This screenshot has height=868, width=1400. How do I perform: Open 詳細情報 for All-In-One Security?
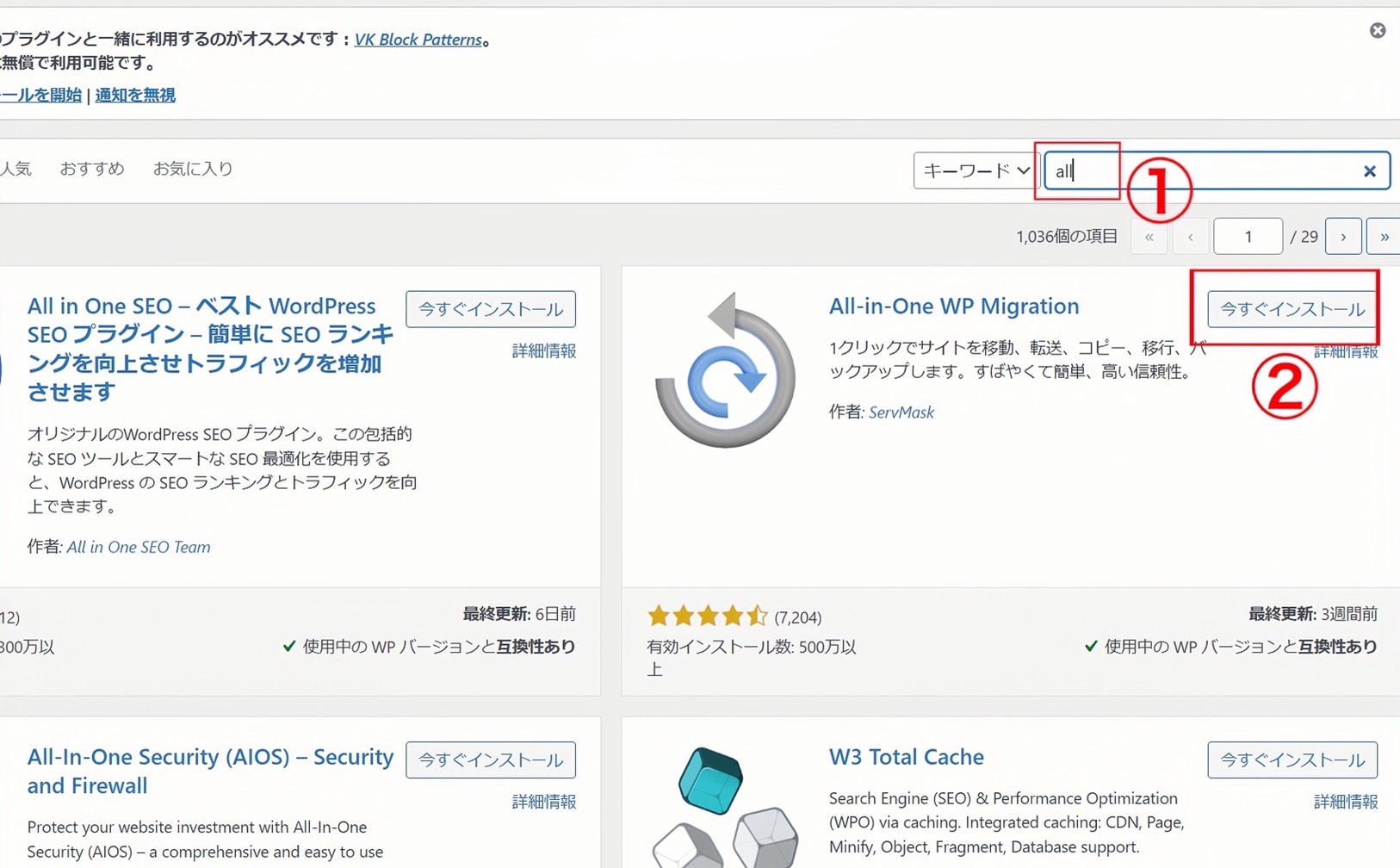[544, 802]
